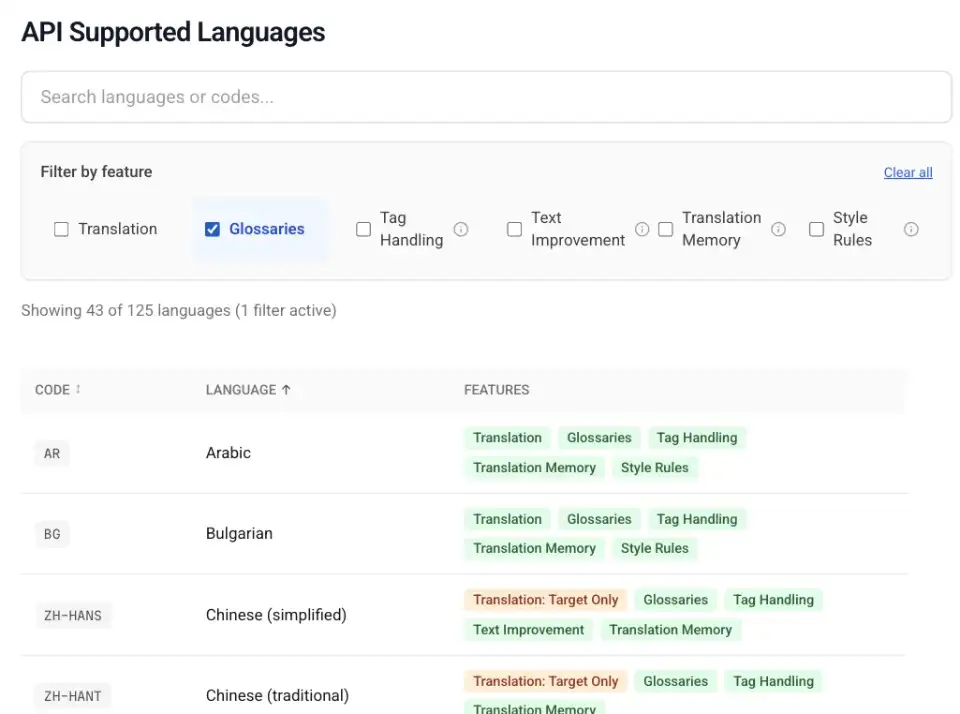Click the Tag Handling tag in Bulgarian row
Screen dimensions: 960x714
[x=697, y=519]
